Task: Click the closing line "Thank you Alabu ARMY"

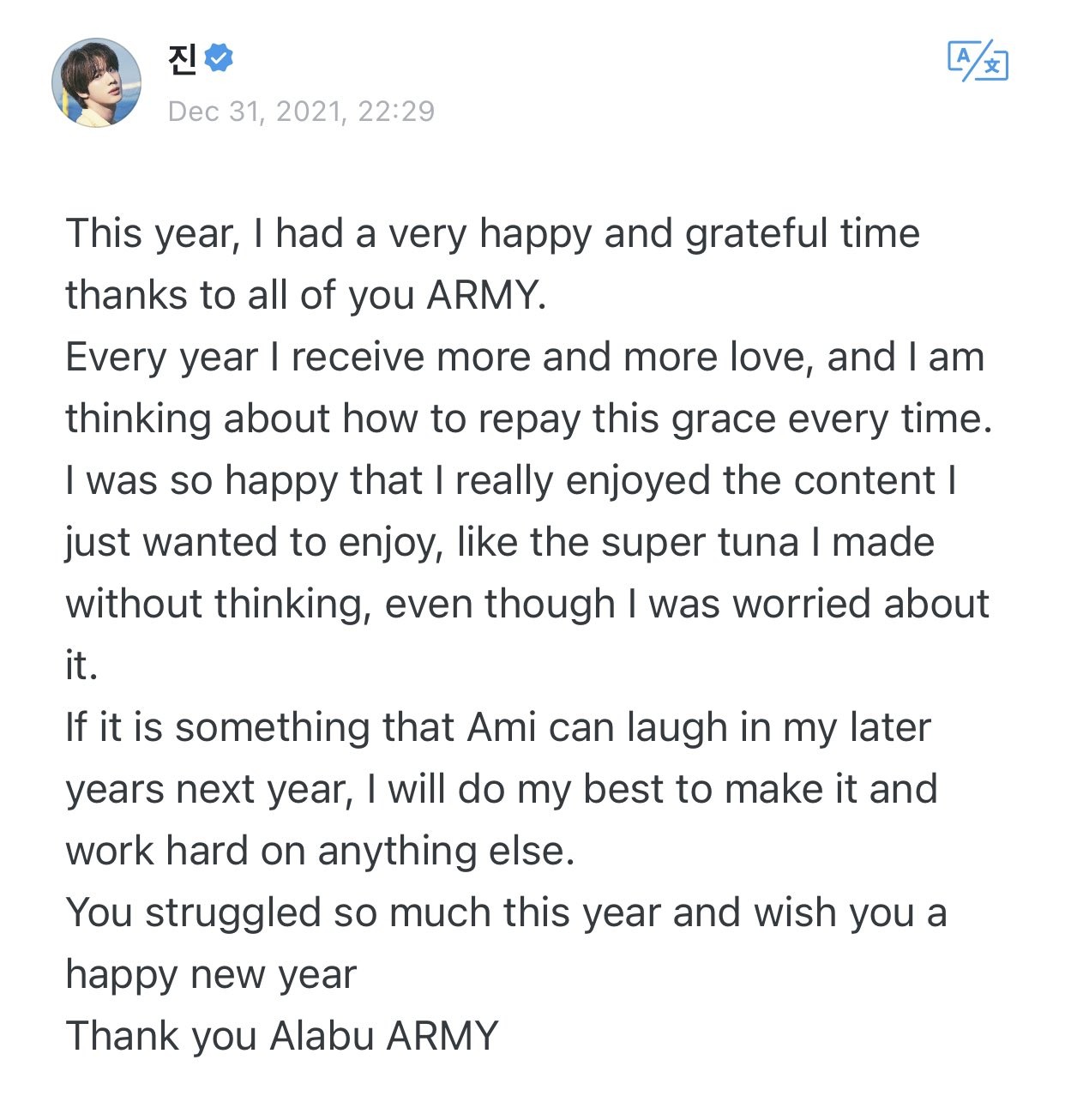Action: [x=281, y=1036]
